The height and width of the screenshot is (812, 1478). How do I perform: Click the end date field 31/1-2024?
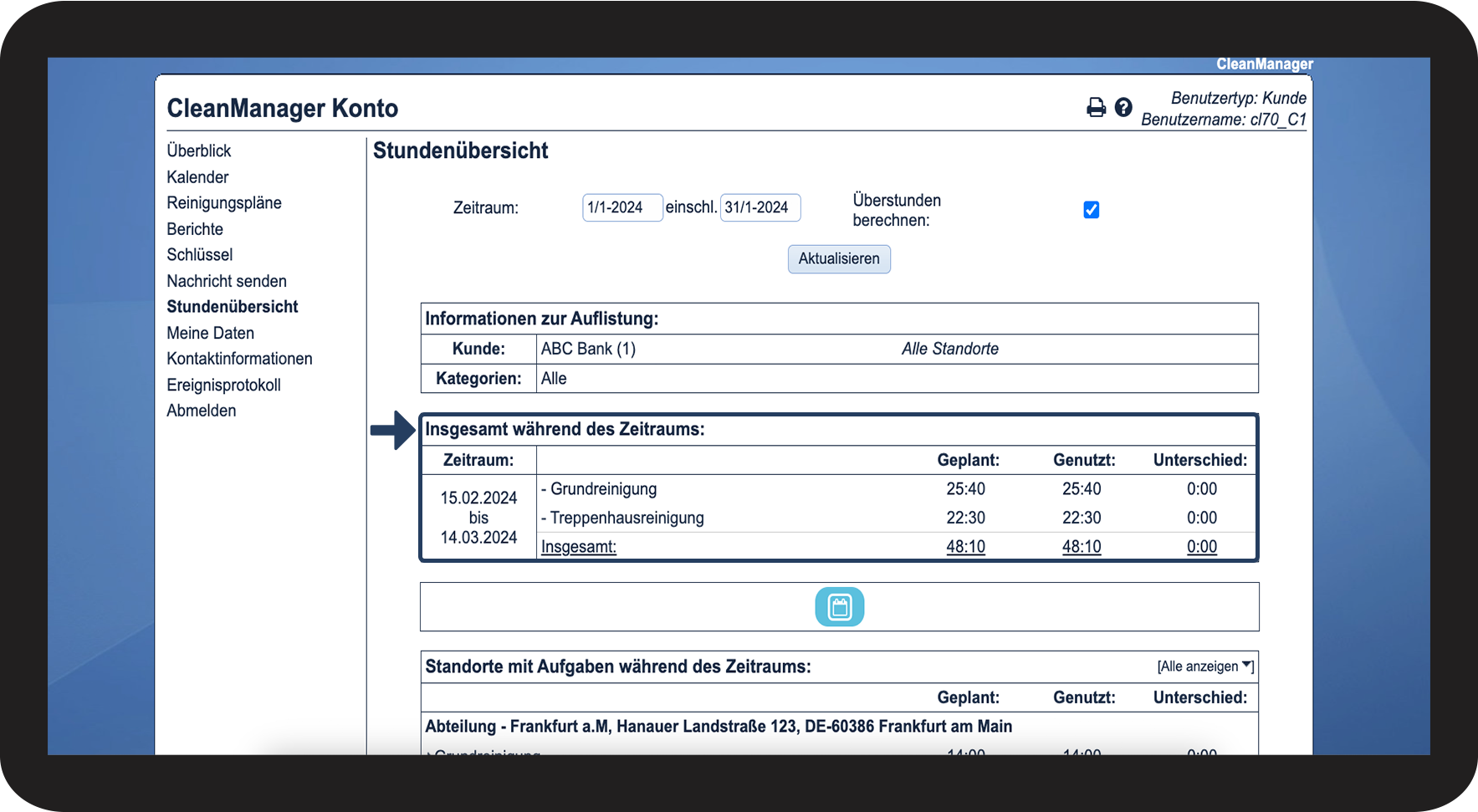click(x=759, y=207)
